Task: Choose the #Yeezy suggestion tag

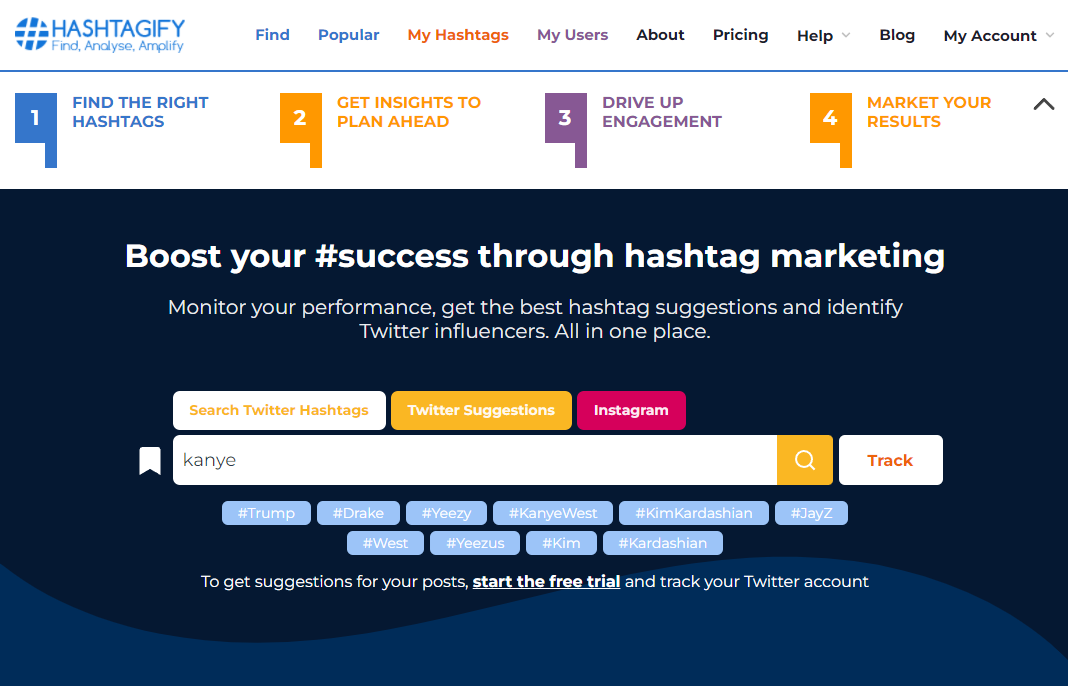Action: tap(446, 513)
